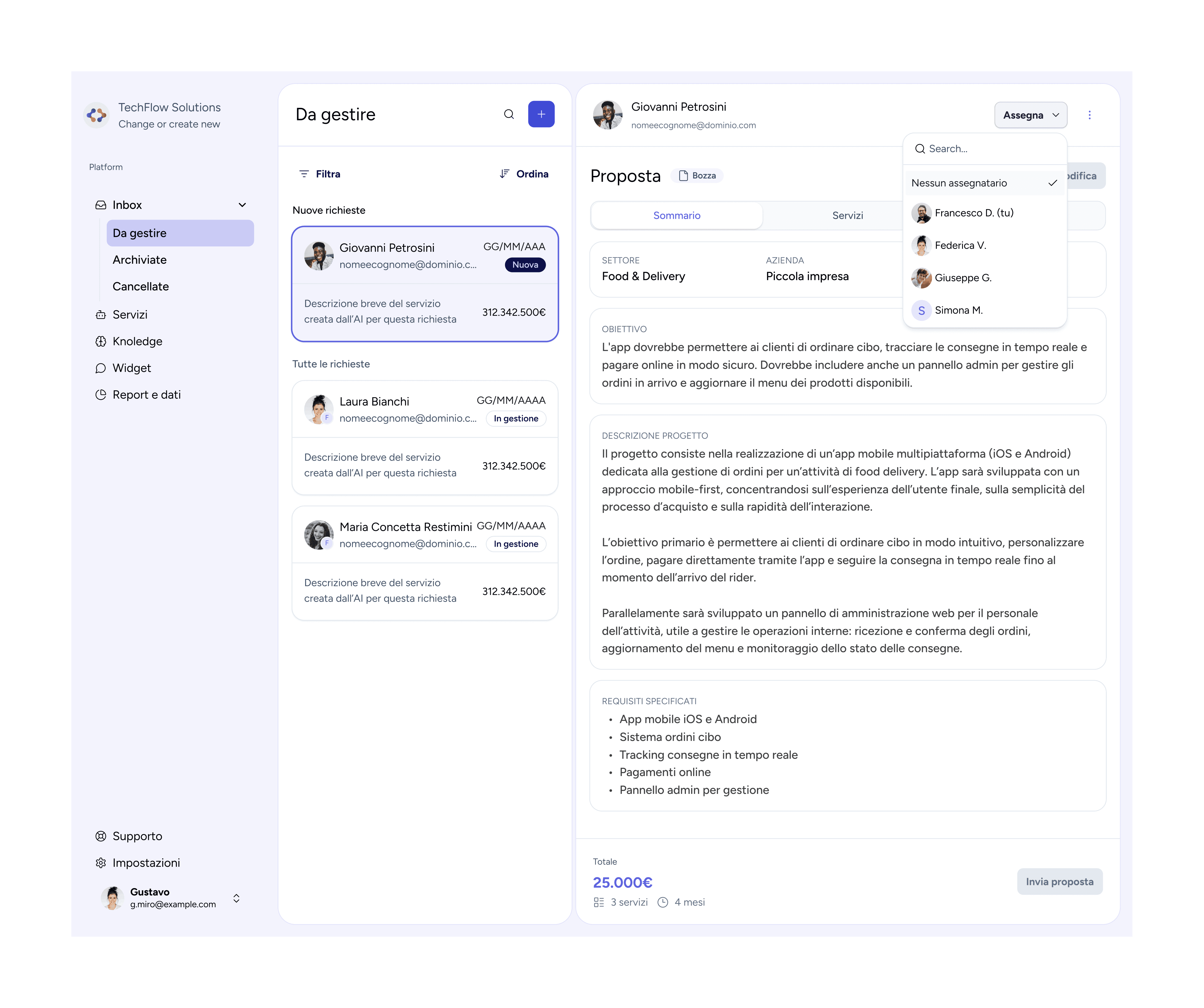Go to Widget in sidebar
This screenshot has width=1204, height=1008.
click(131, 368)
